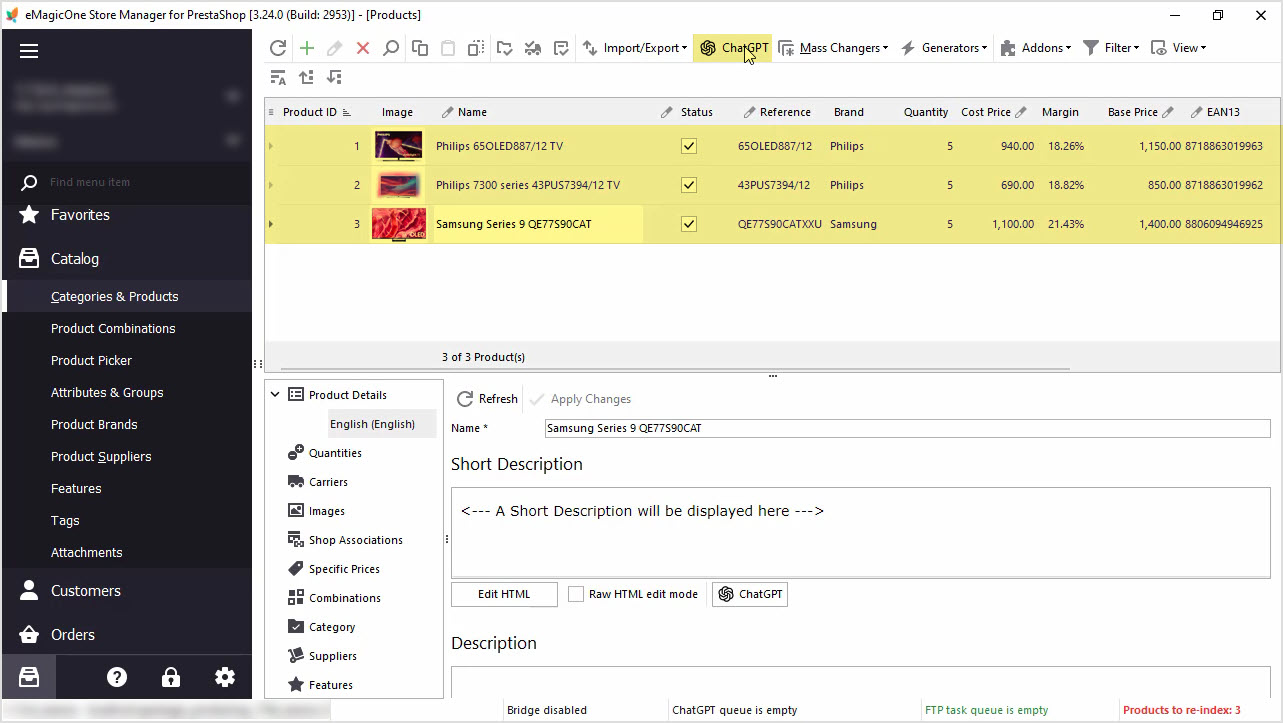1283x723 pixels.
Task: Open the Filter dropdown
Action: coord(1111,48)
